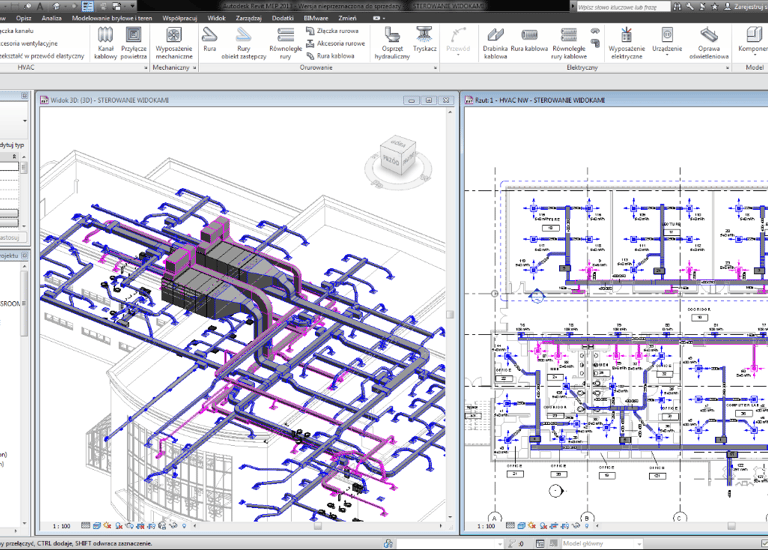Image resolution: width=768 pixels, height=550 pixels.
Task: Click the keyword search input field
Action: click(623, 6)
